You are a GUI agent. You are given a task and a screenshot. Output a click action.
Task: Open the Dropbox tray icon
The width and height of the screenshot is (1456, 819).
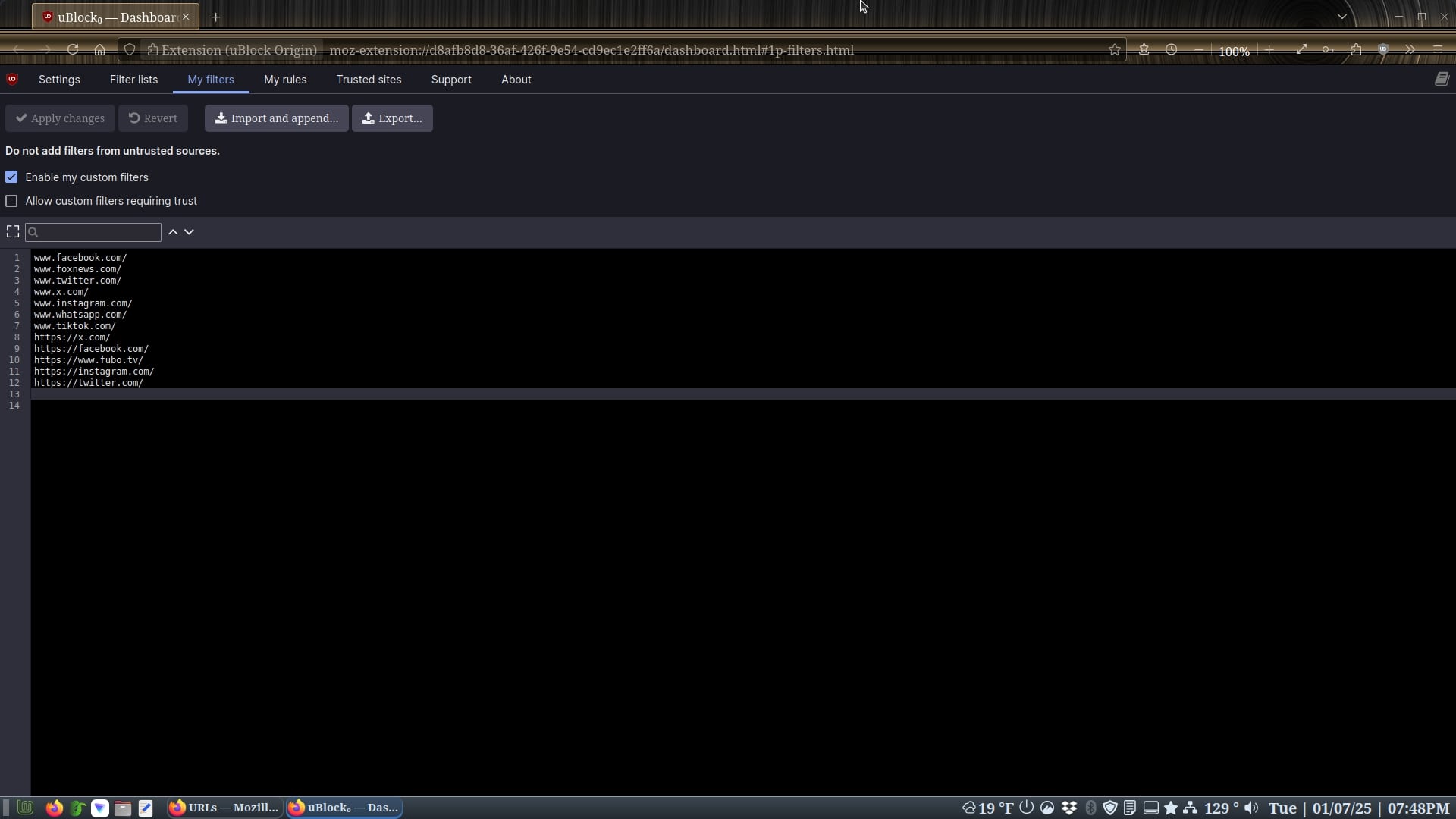tap(1069, 808)
